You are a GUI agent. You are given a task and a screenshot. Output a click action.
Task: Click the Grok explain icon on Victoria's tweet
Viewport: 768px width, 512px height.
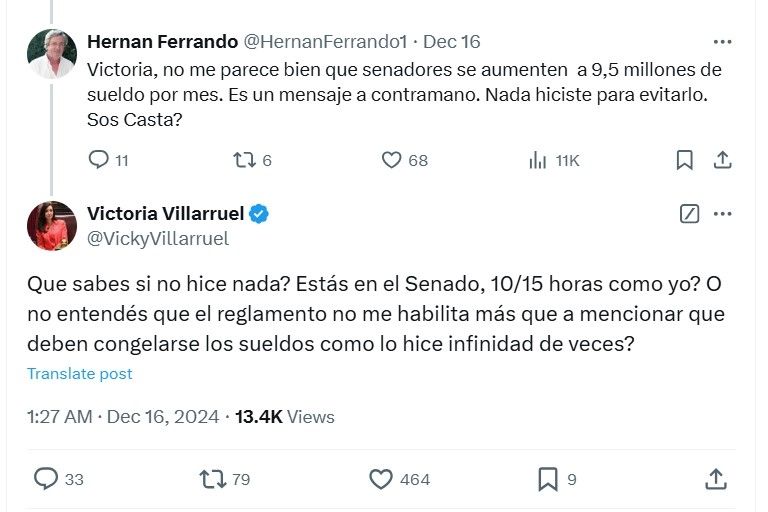coord(689,214)
